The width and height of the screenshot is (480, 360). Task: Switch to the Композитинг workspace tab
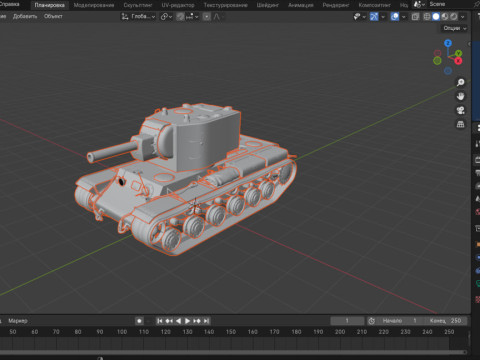pyautogui.click(x=374, y=5)
